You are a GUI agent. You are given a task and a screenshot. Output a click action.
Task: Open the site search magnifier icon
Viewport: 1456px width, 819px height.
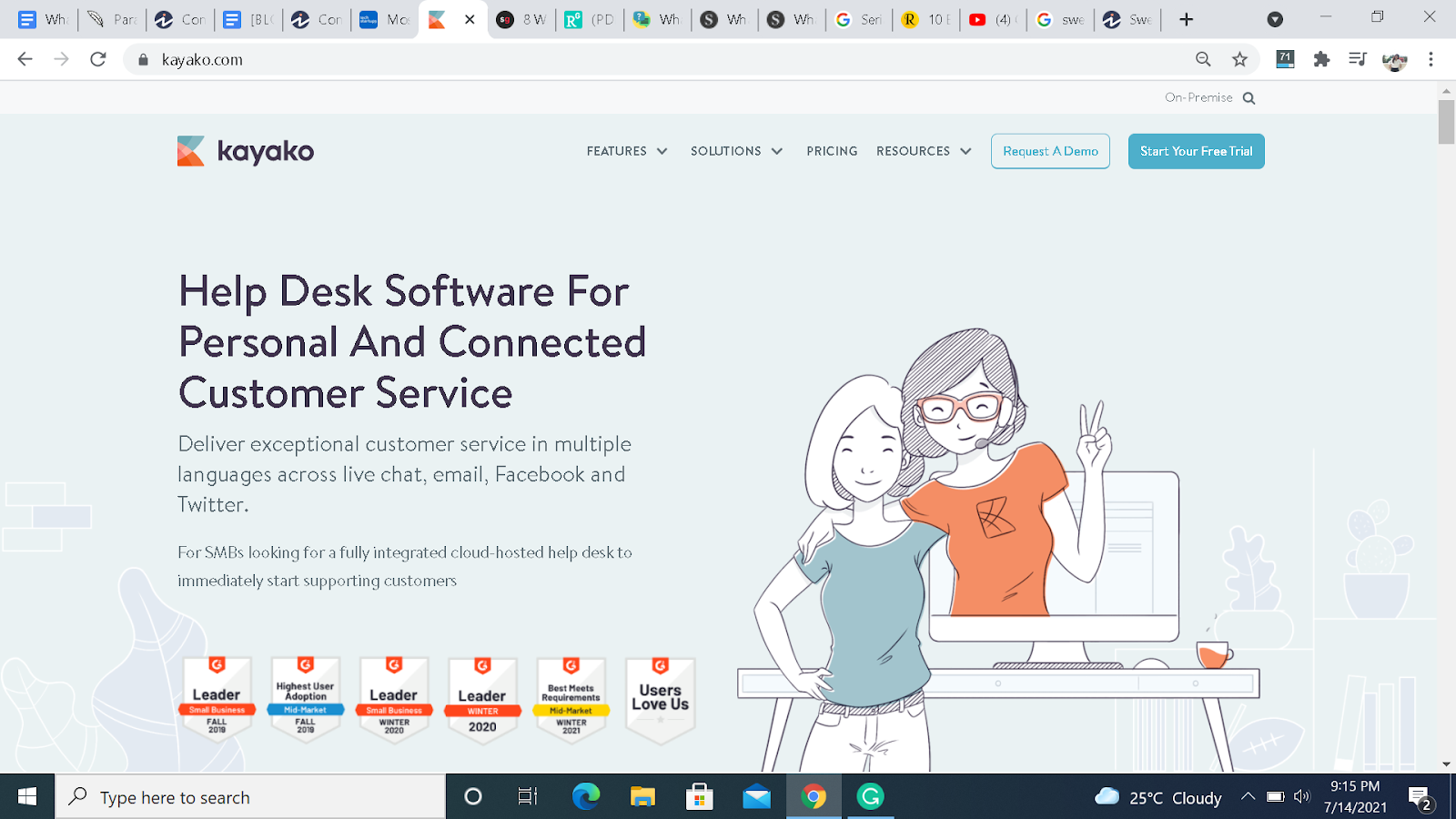[x=1249, y=98]
